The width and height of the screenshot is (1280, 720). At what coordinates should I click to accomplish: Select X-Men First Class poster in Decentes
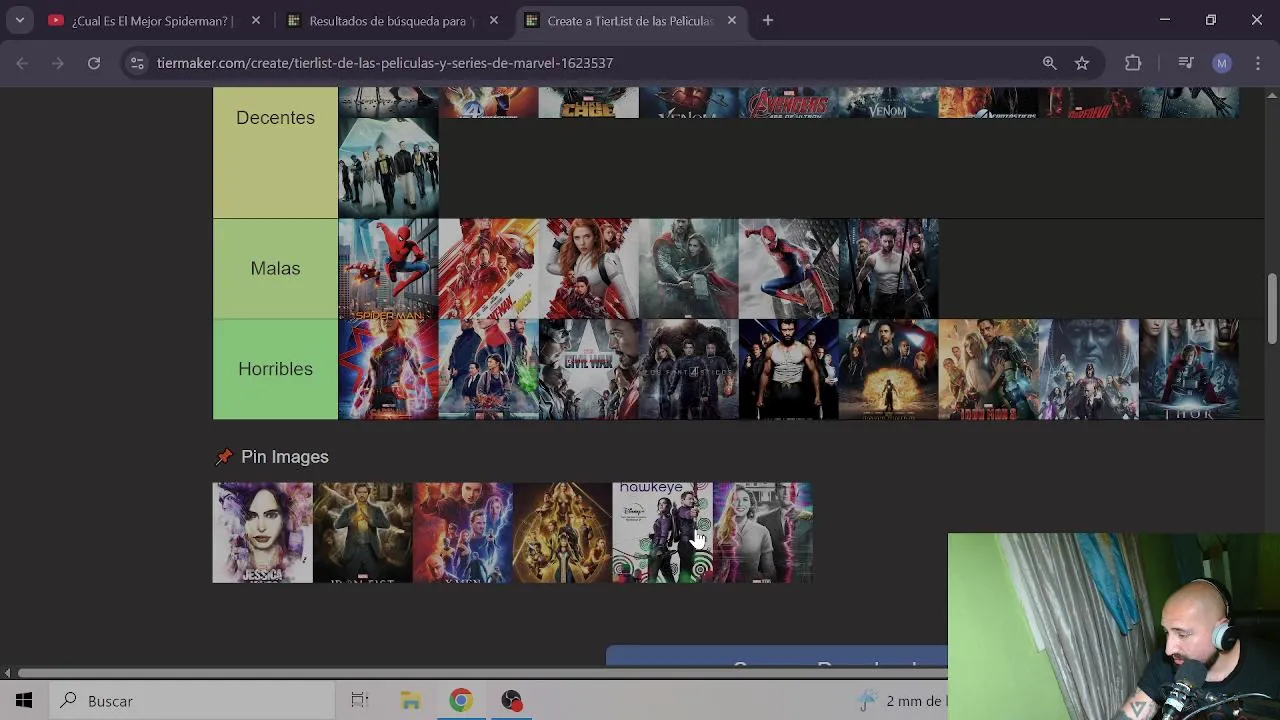(x=388, y=168)
